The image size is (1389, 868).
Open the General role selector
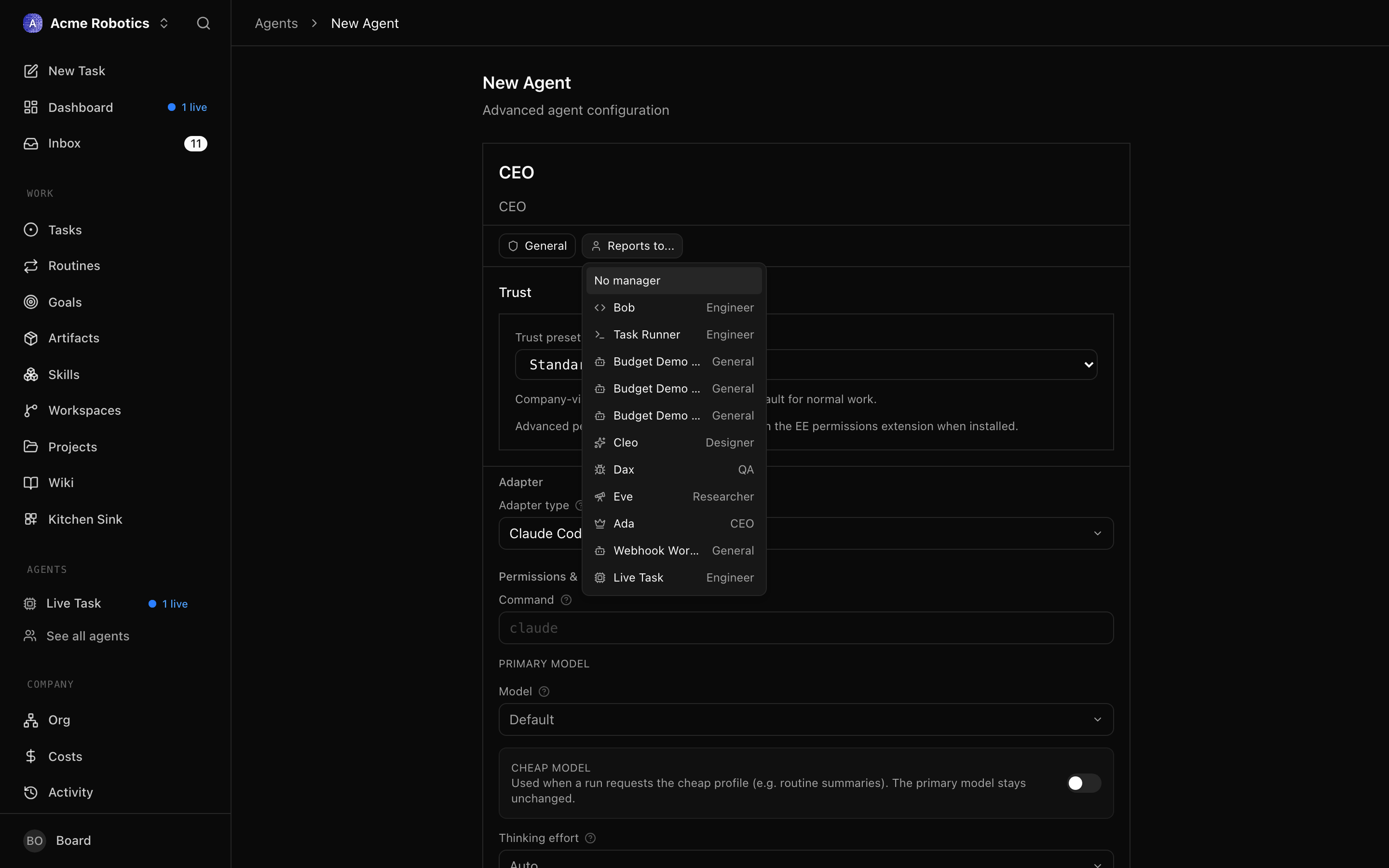[x=537, y=246]
